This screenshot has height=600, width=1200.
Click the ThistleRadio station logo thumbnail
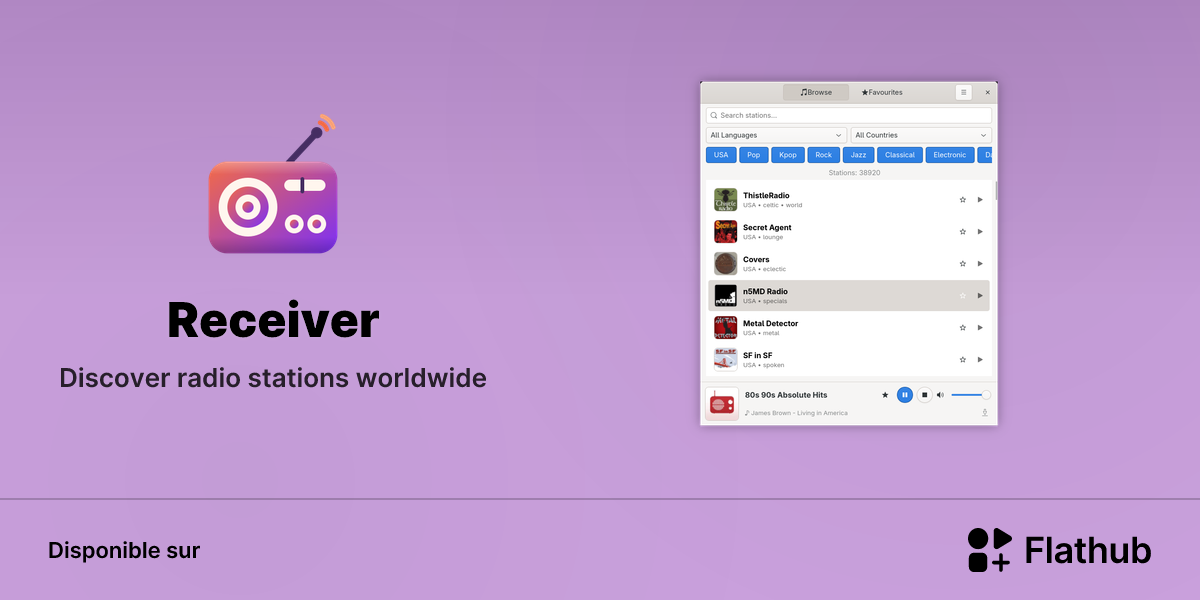click(726, 200)
